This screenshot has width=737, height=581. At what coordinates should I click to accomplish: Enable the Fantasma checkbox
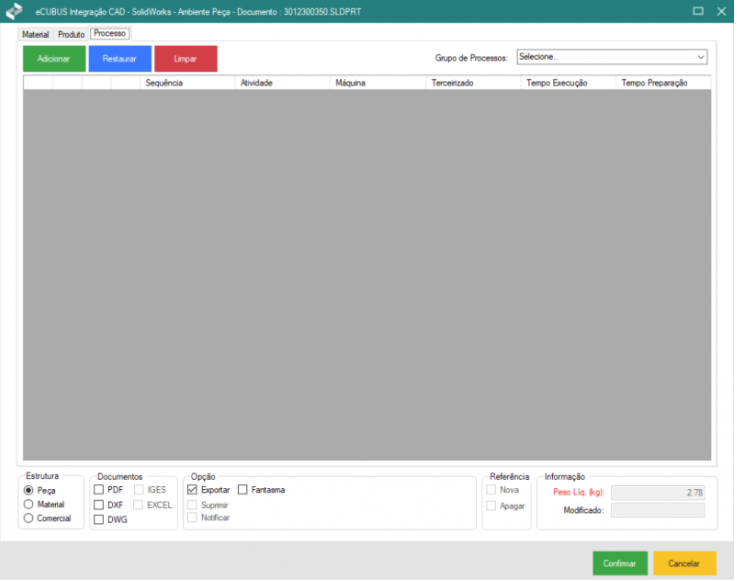click(x=243, y=490)
